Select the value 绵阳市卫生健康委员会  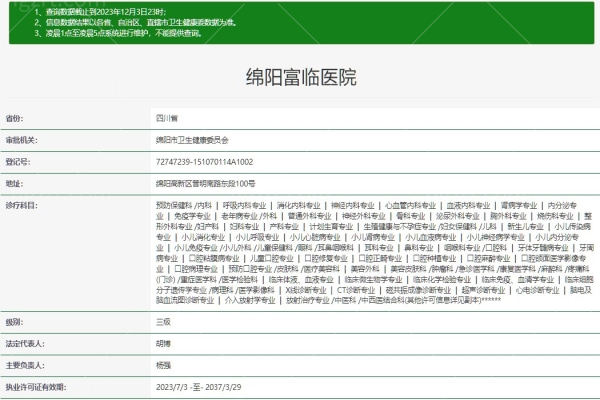(192, 140)
